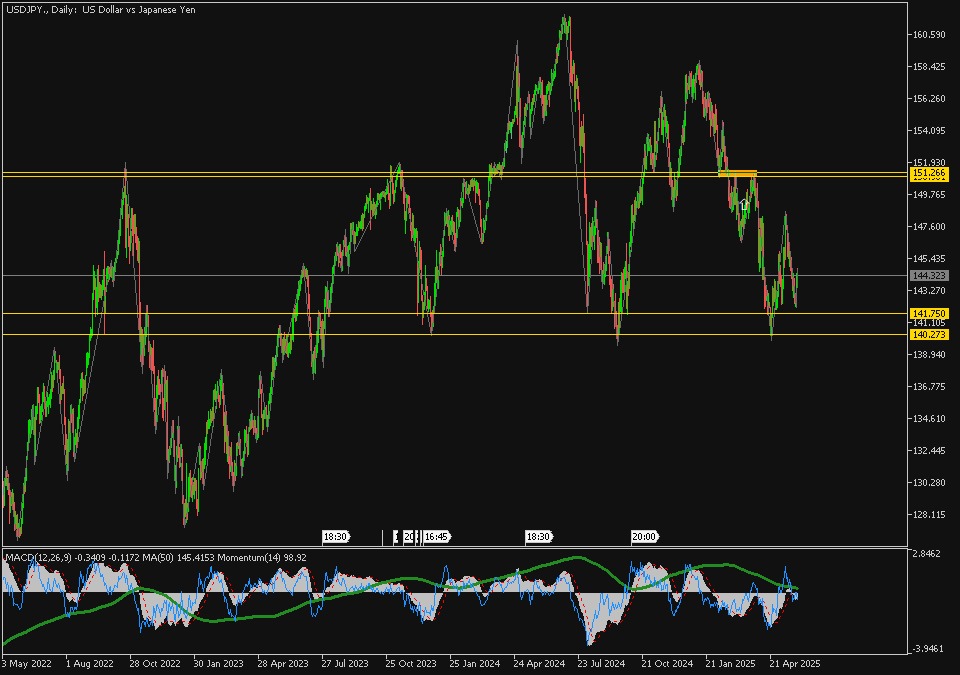This screenshot has width=960, height=675.
Task: Click the 27 Jul 2023 date label
Action: 345,663
